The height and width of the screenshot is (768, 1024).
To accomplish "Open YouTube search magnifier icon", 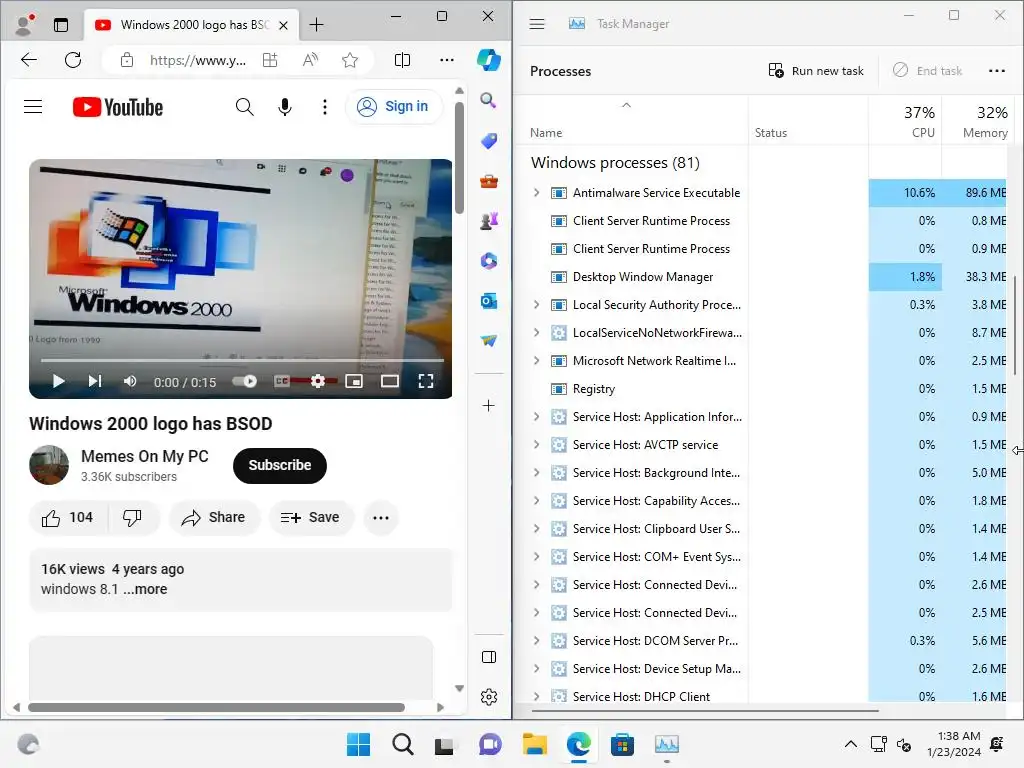I will (244, 106).
